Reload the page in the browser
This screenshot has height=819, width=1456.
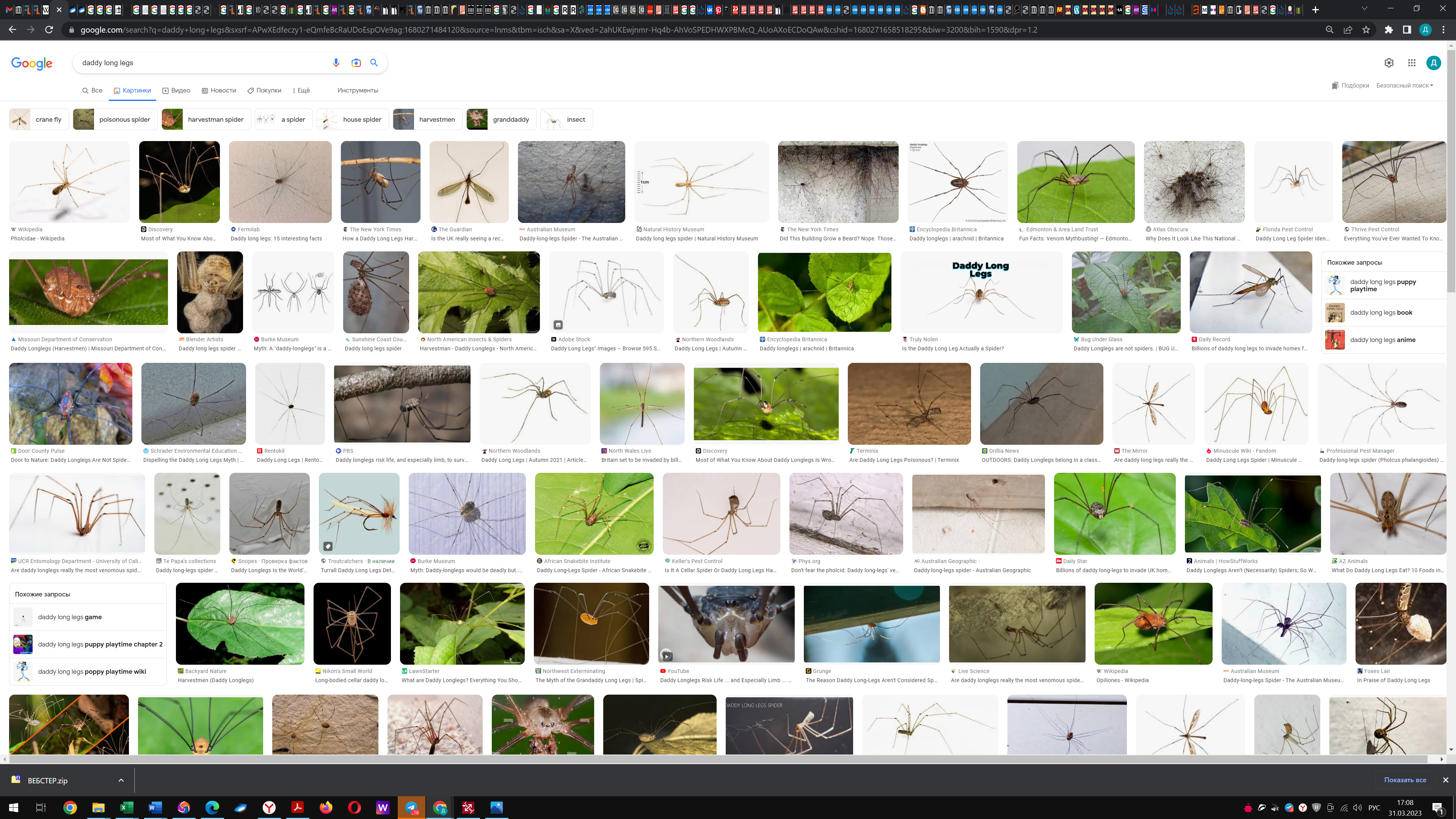[x=49, y=30]
